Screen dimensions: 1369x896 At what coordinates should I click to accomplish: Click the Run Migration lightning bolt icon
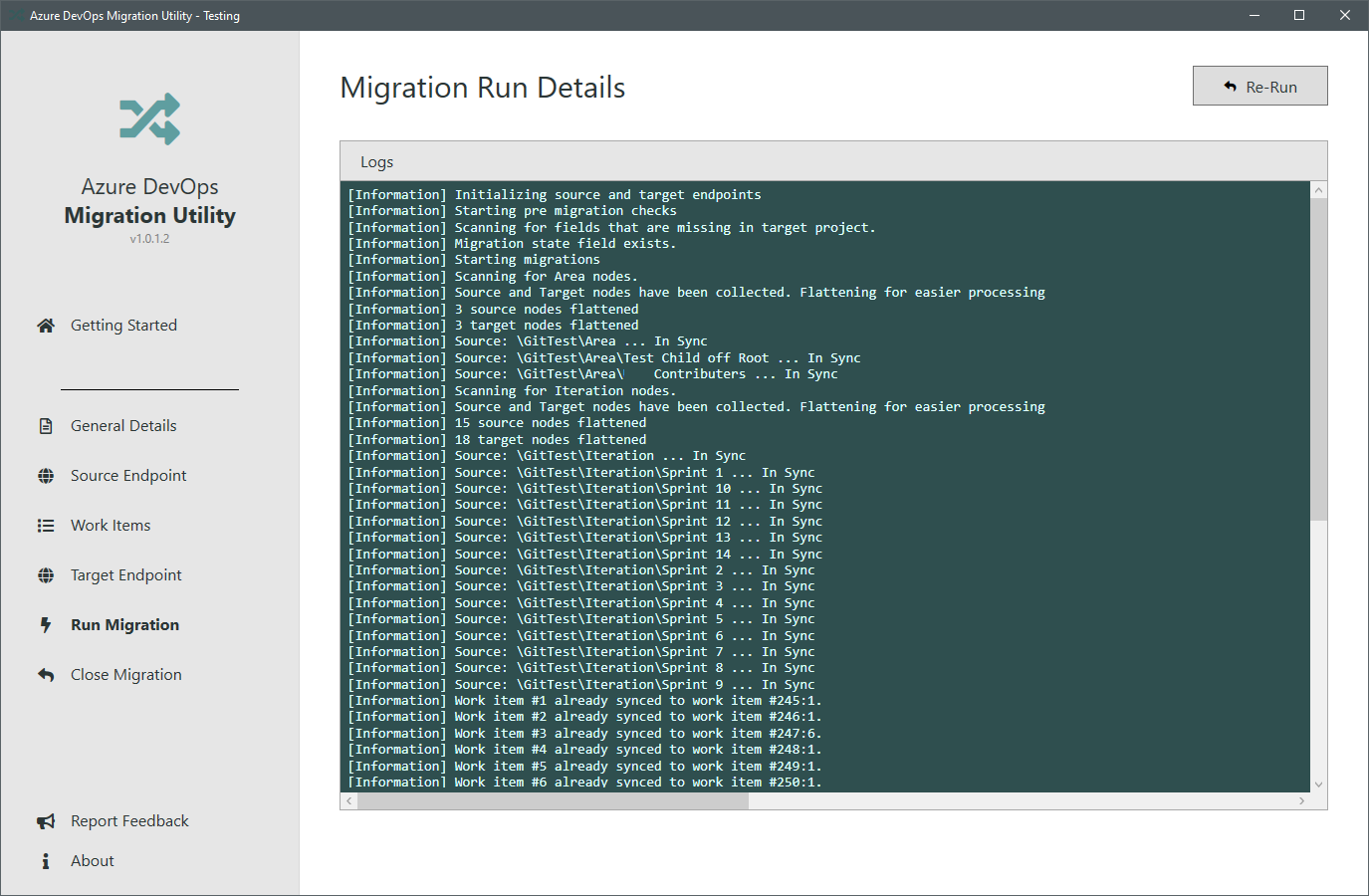click(x=46, y=625)
